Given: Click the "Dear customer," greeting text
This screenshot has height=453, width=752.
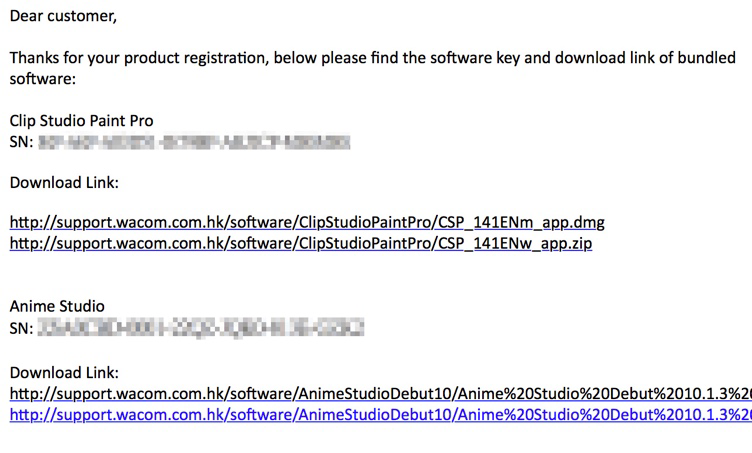Looking at the screenshot, I should pyautogui.click(x=63, y=16).
